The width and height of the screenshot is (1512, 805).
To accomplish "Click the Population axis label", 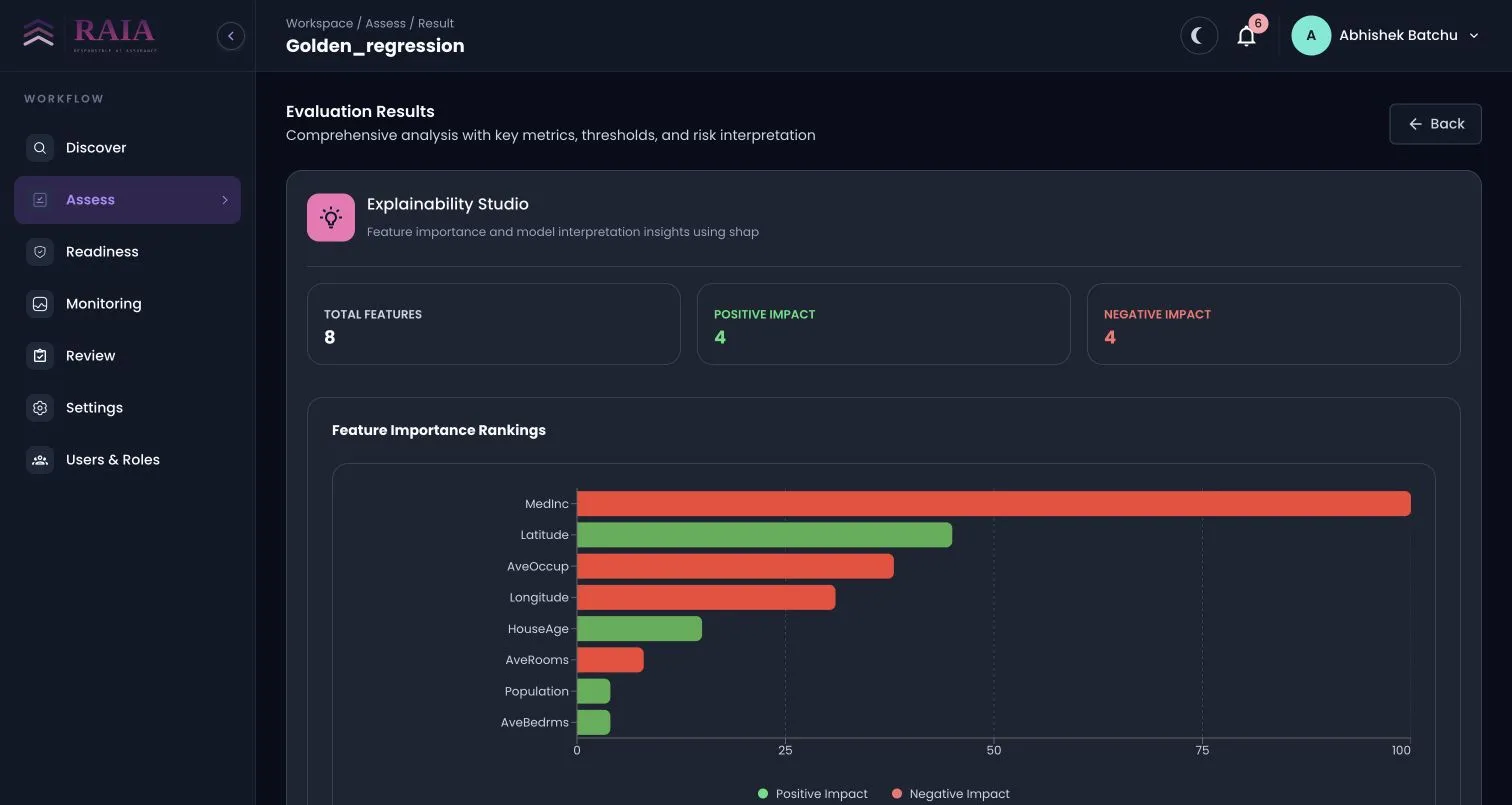I will [x=537, y=691].
